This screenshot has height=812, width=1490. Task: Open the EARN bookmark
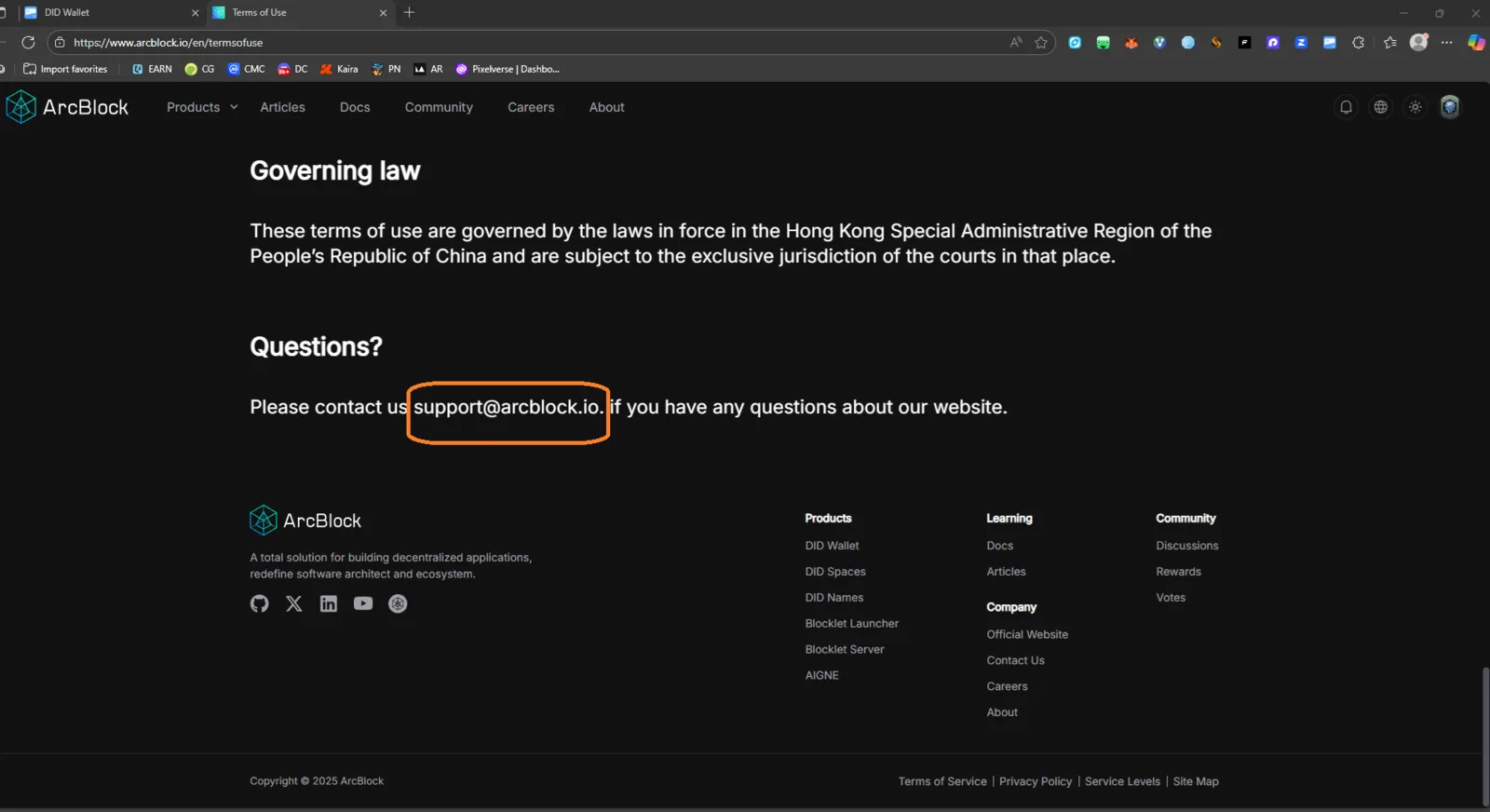pyautogui.click(x=152, y=69)
